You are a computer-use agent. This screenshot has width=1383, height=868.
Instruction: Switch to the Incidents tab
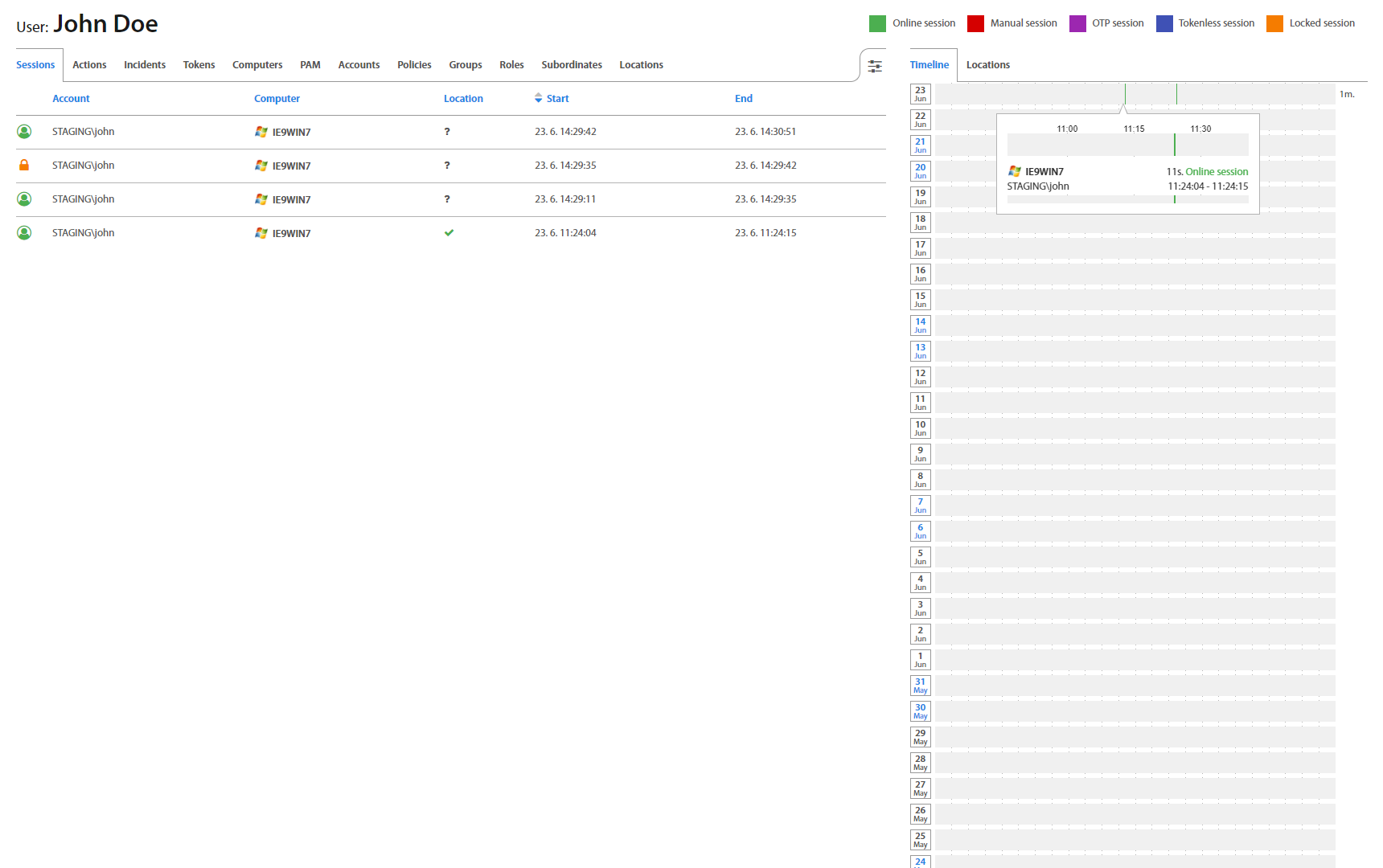(145, 65)
